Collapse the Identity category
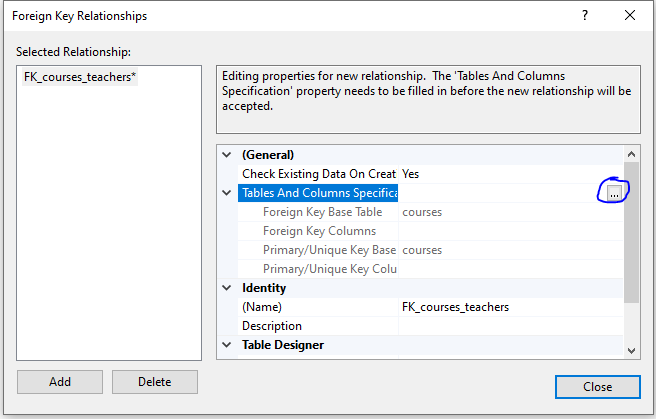The width and height of the screenshot is (656, 419). [x=227, y=288]
